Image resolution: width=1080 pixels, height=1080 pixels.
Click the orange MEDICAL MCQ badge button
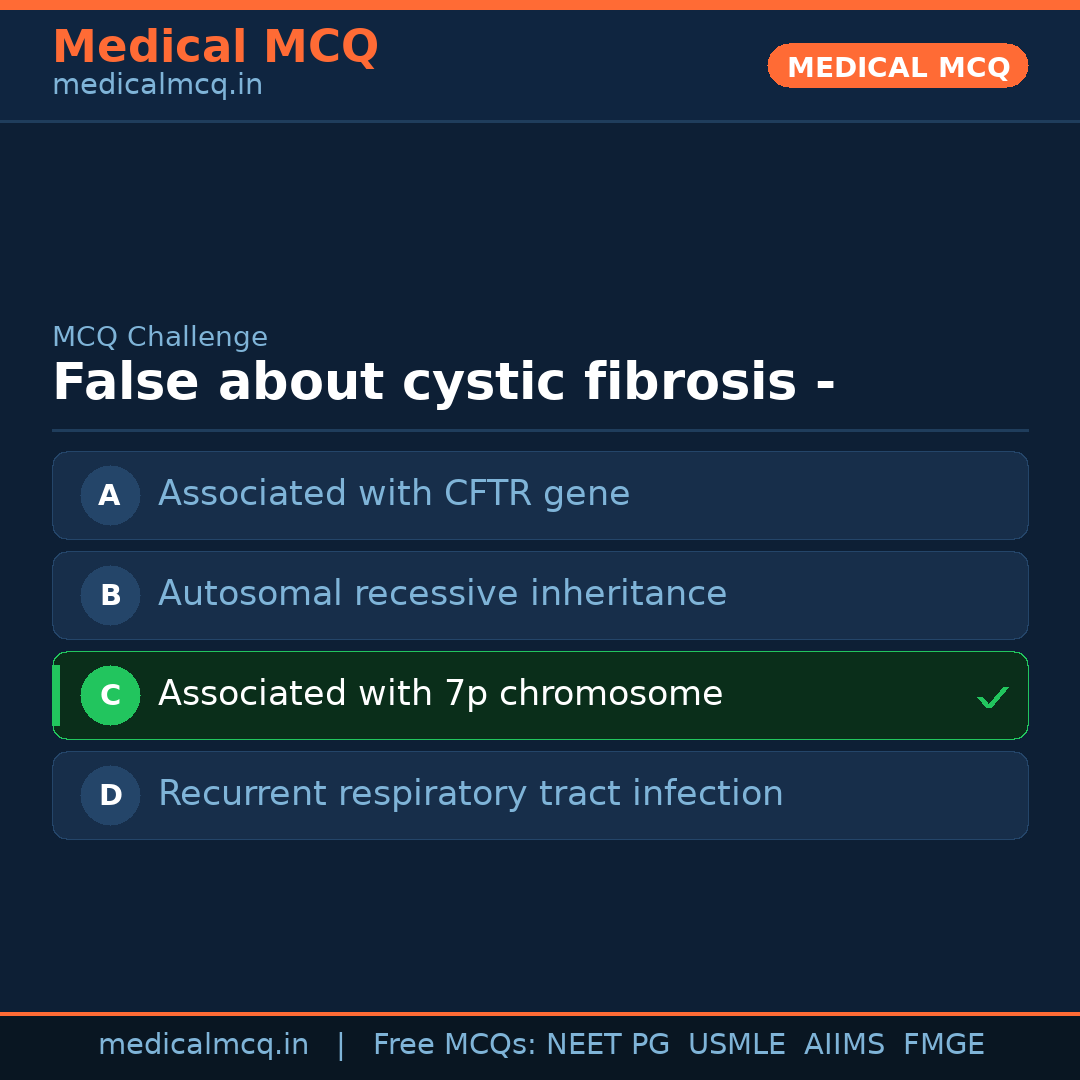(x=897, y=66)
